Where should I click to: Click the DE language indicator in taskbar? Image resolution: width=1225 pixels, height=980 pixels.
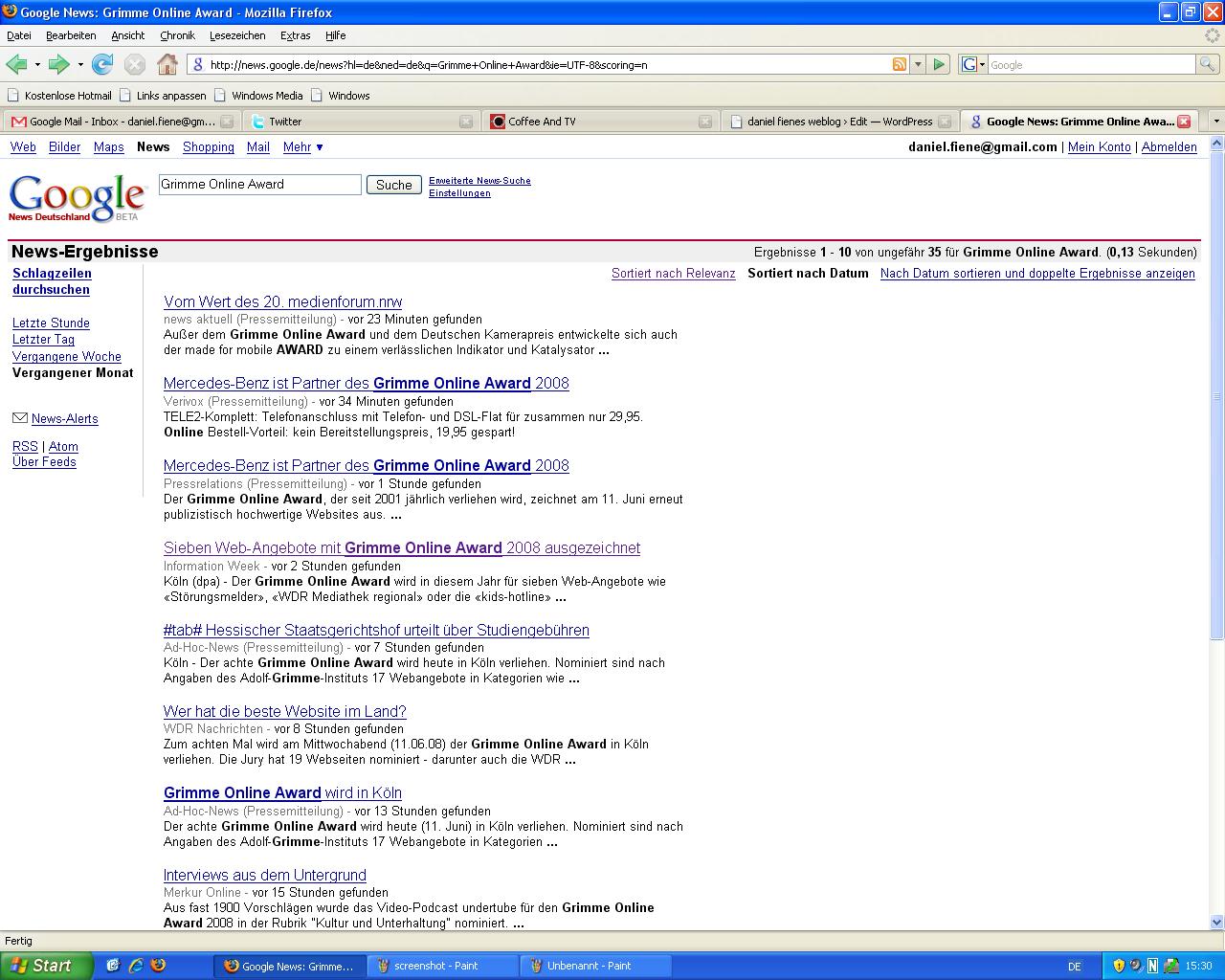1074,967
